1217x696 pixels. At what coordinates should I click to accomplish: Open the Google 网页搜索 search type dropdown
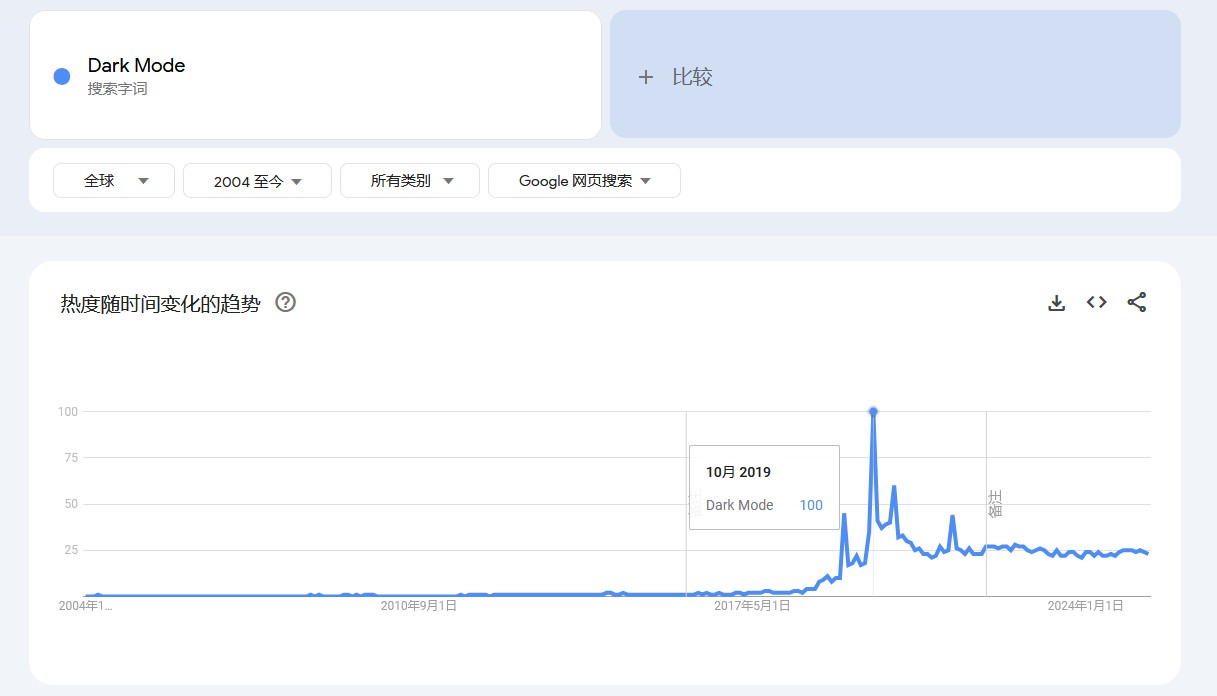click(583, 180)
